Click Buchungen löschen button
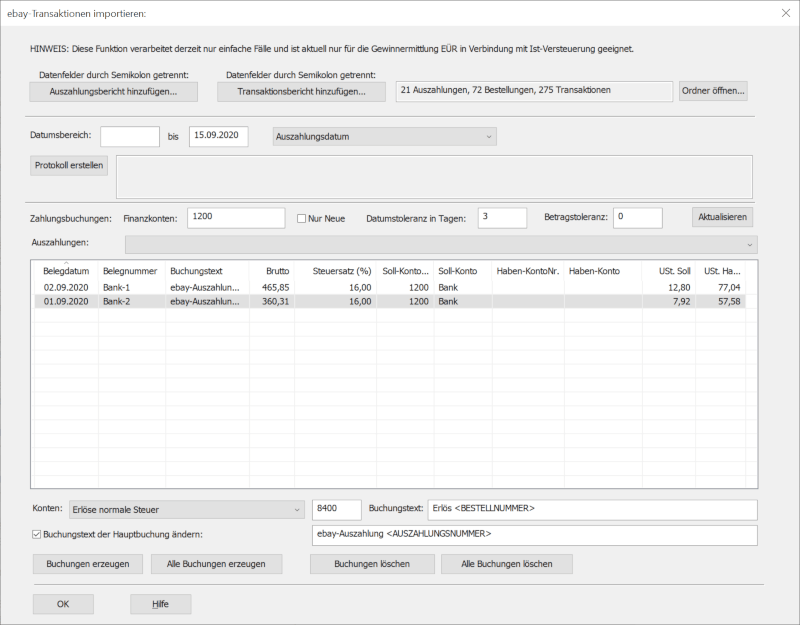Screen dimensions: 800x625 [372, 564]
